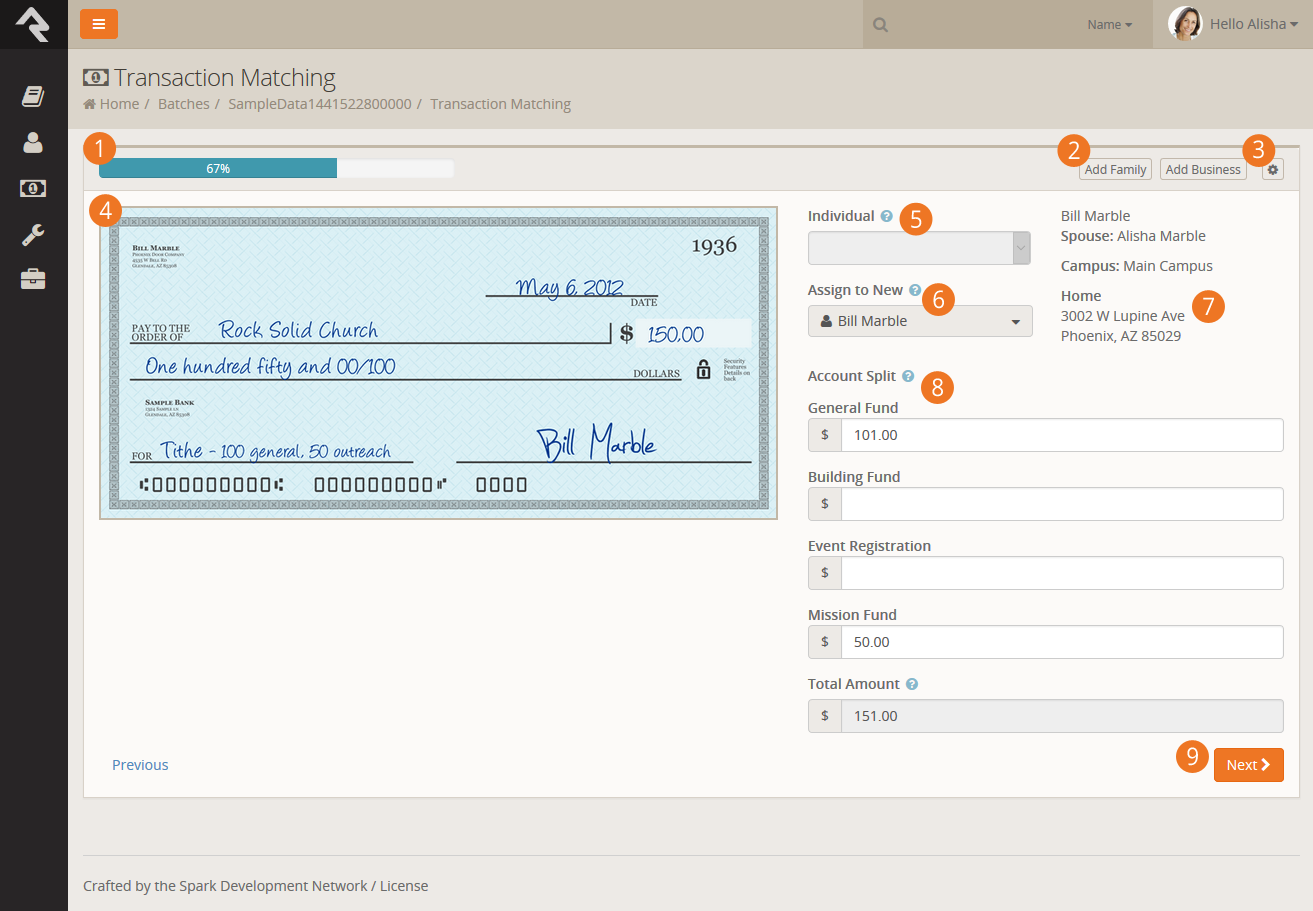The image size is (1313, 911).
Task: Open the finance money icon in sidebar
Action: pos(33,189)
